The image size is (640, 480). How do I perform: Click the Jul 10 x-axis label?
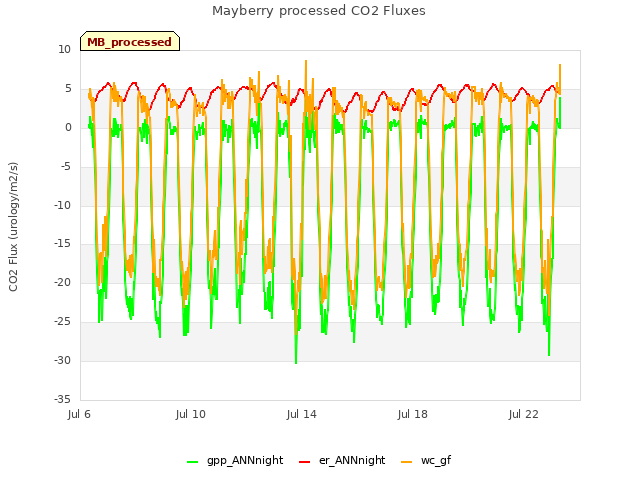[x=191, y=414]
